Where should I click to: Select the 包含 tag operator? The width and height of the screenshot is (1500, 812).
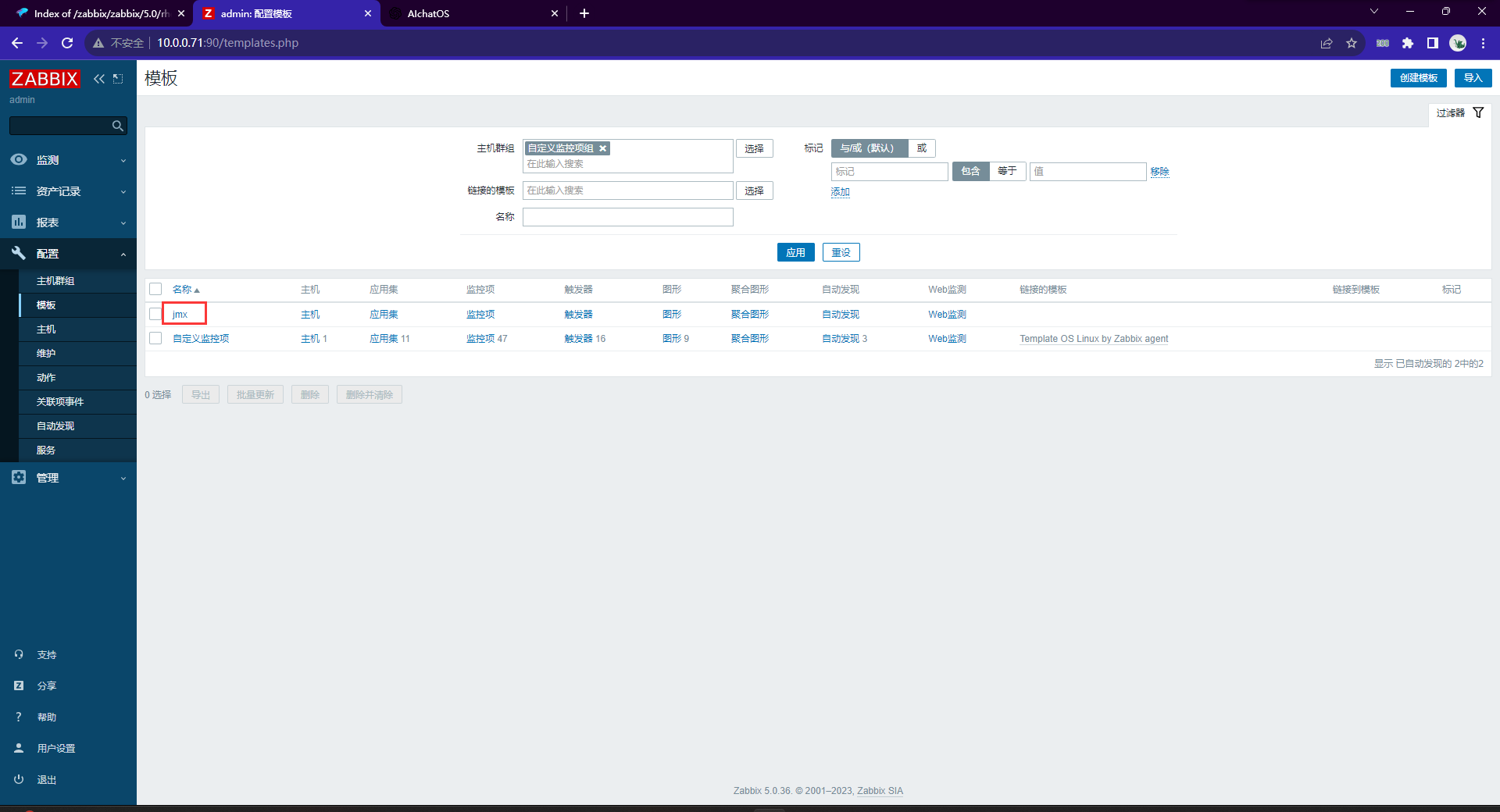(x=970, y=171)
